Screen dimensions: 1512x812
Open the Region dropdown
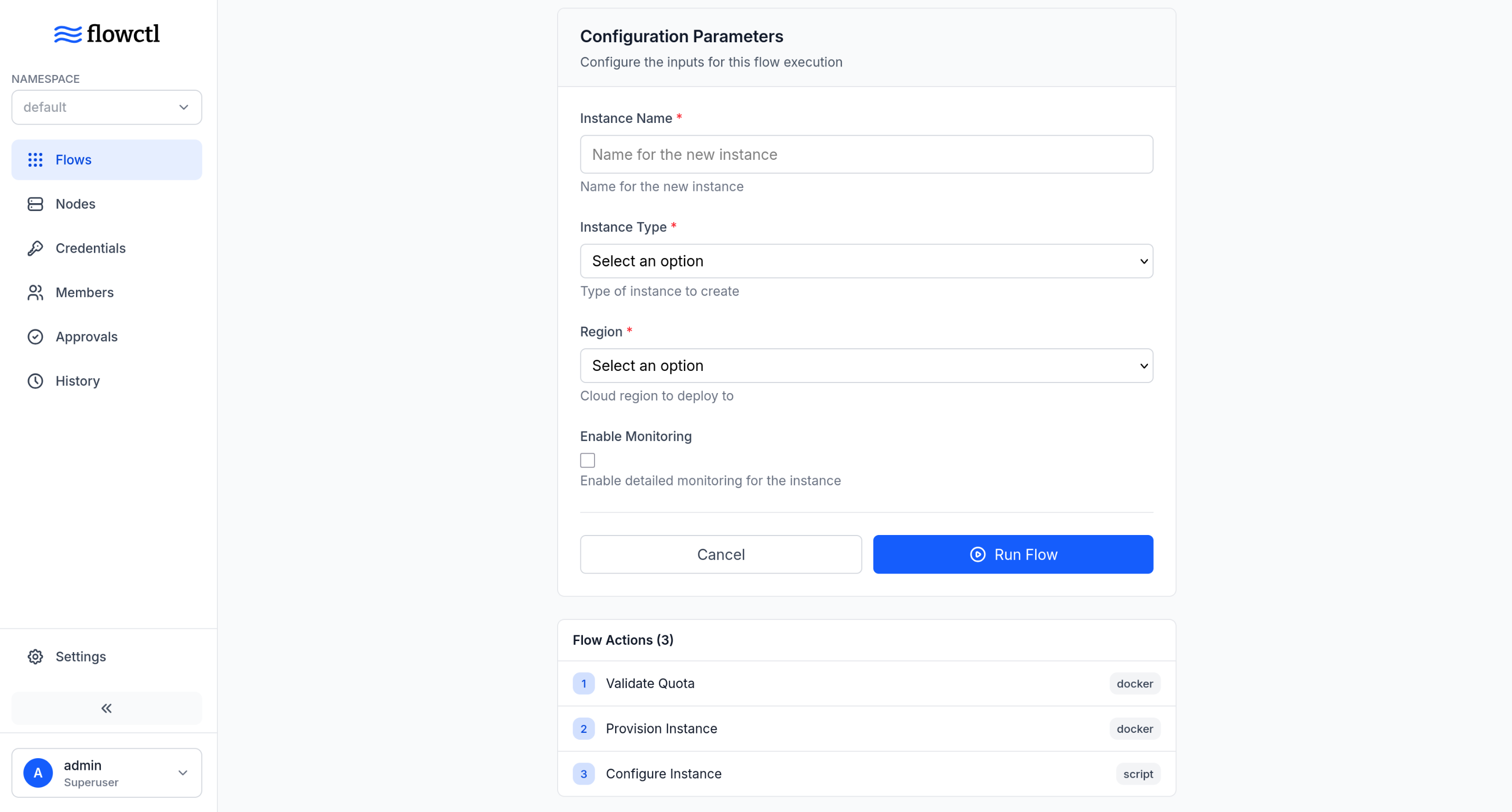click(866, 365)
